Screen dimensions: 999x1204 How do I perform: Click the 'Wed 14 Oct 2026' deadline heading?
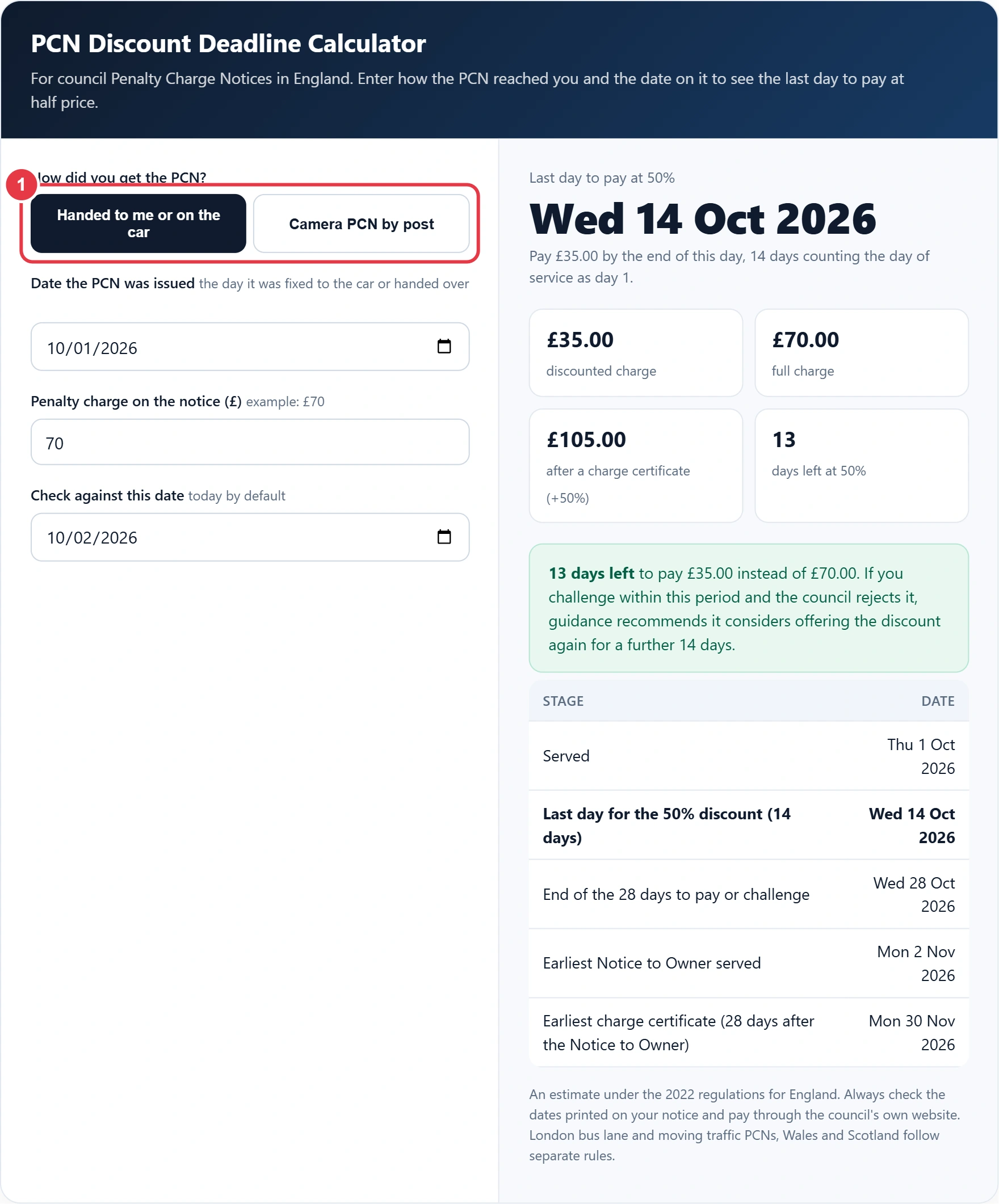click(703, 219)
